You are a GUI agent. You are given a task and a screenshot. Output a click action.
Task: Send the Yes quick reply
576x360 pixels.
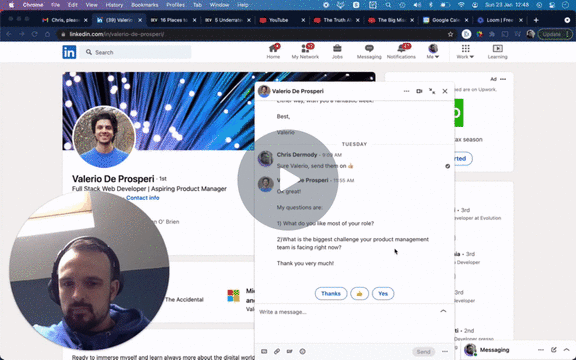(383, 294)
